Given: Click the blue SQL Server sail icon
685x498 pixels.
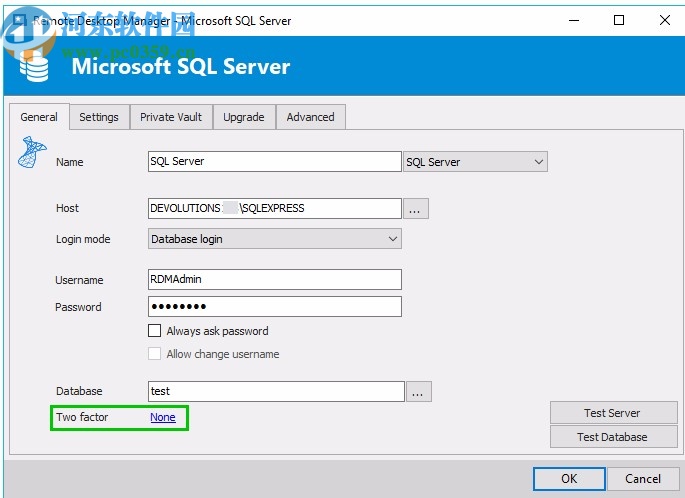Looking at the screenshot, I should (32, 152).
